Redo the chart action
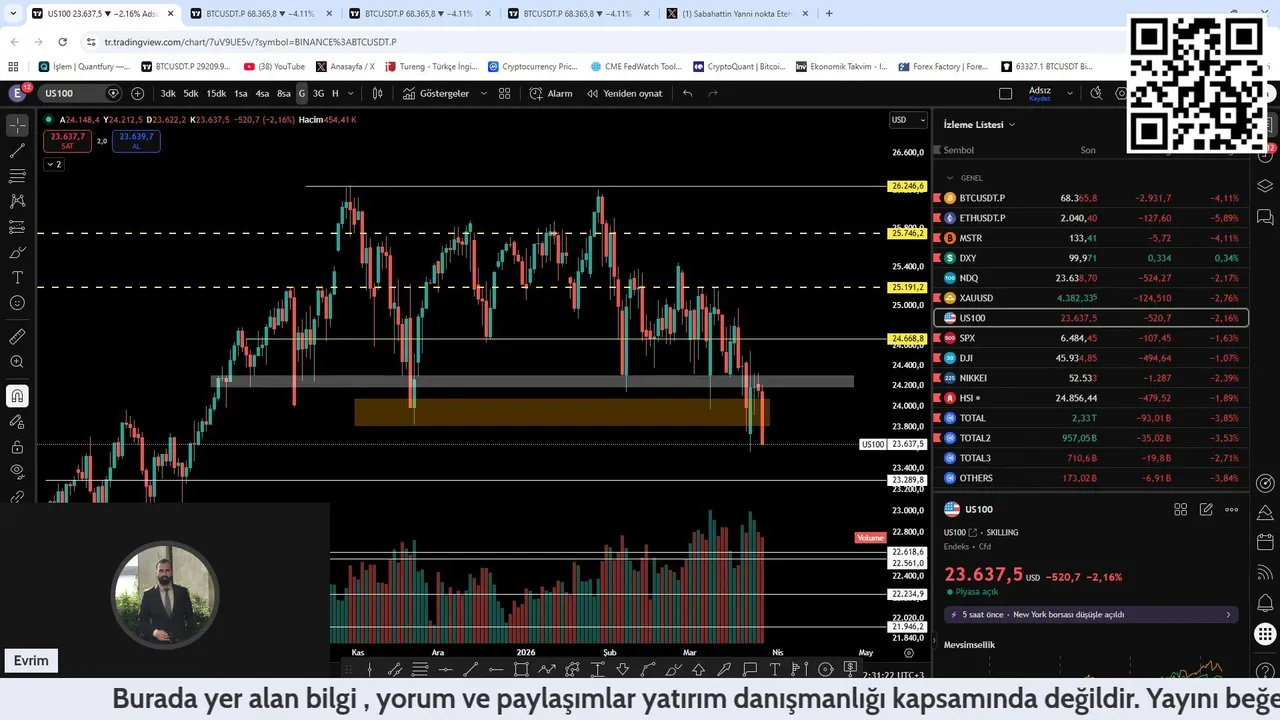The width and height of the screenshot is (1280, 720). pyautogui.click(x=713, y=93)
